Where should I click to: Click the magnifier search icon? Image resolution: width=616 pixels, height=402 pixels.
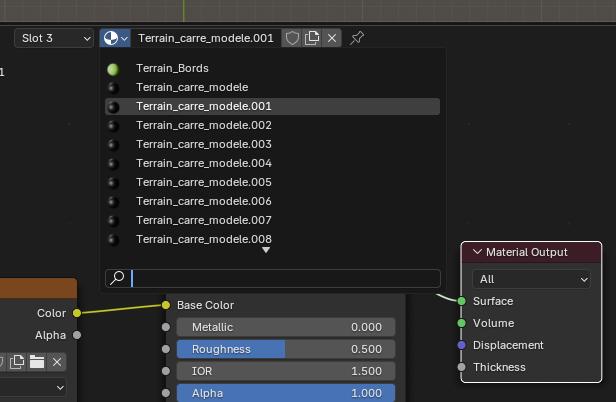click(117, 278)
